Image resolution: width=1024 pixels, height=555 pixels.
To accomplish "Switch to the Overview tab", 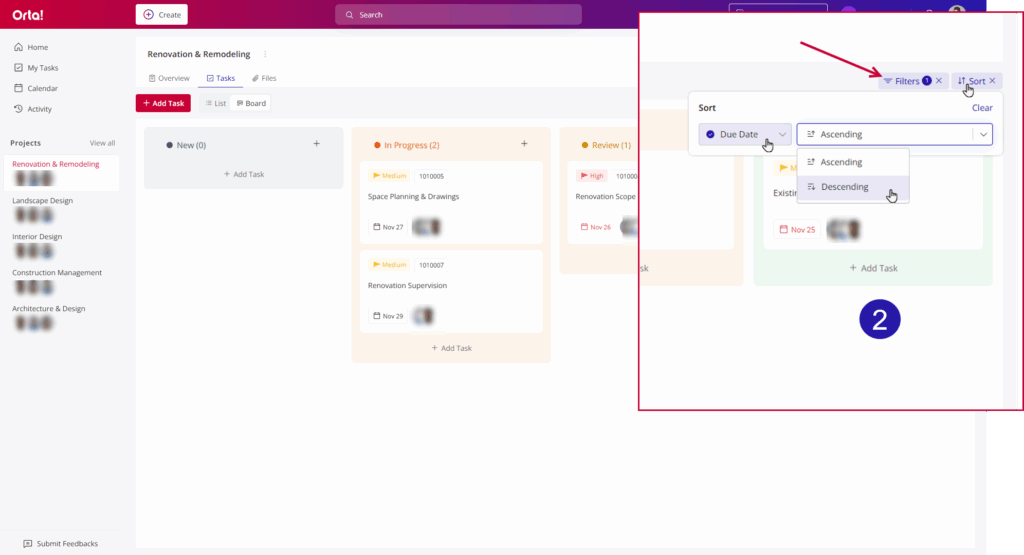I will pos(169,78).
